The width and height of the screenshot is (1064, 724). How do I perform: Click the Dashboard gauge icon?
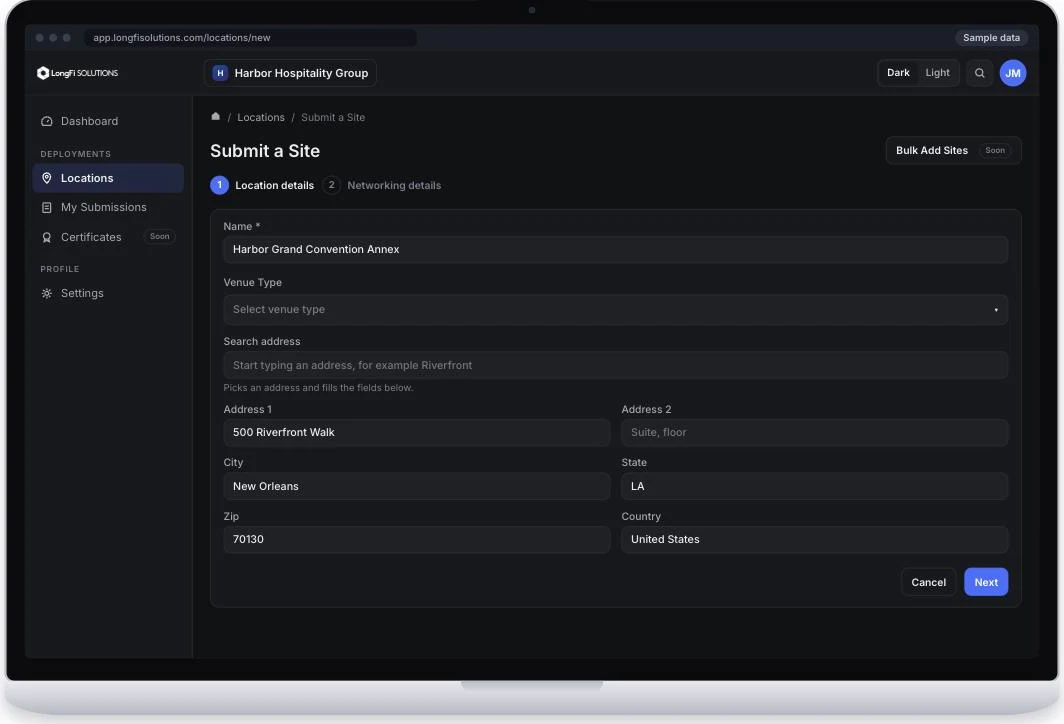47,121
